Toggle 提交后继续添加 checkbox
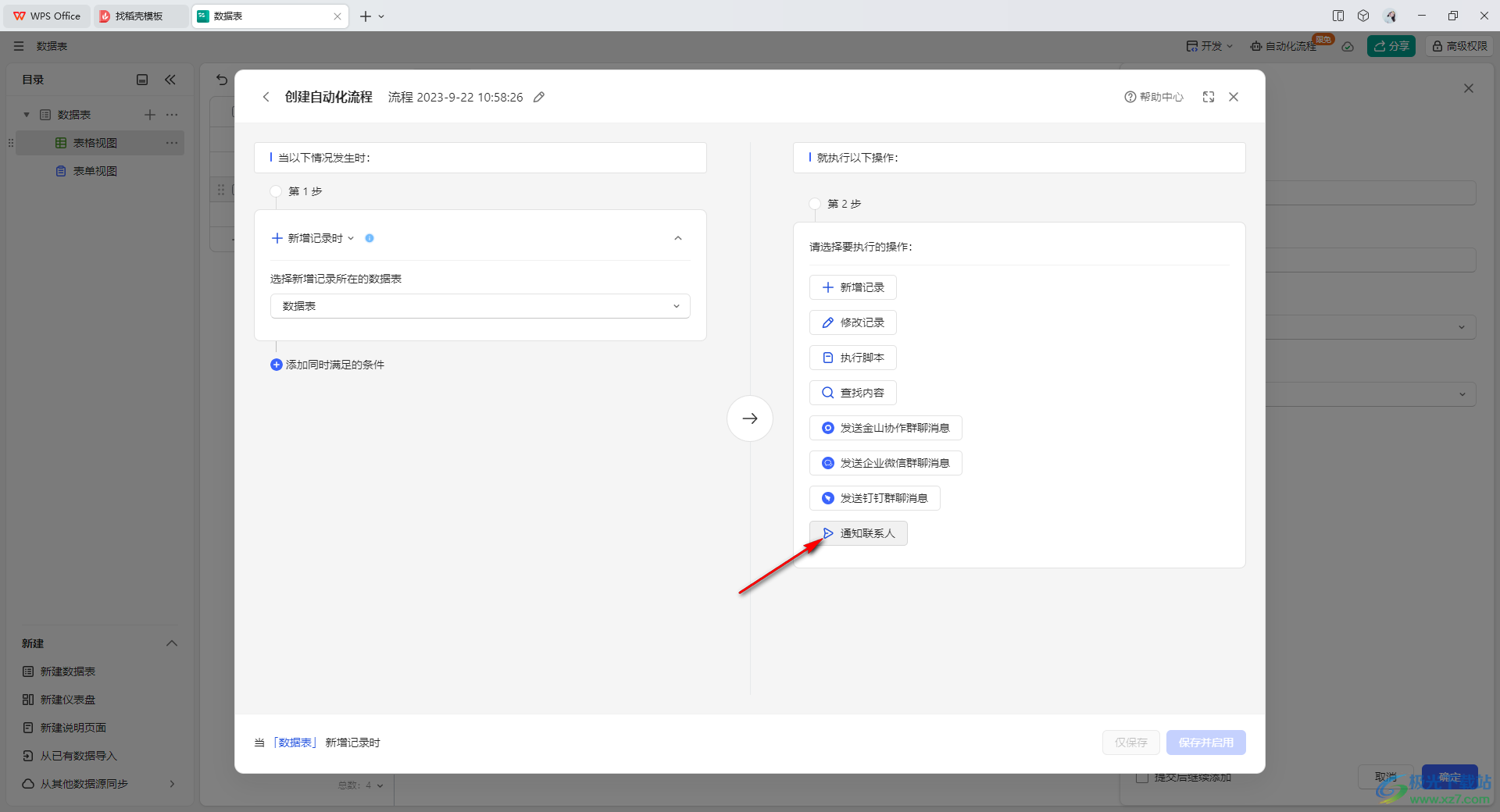 click(1142, 778)
